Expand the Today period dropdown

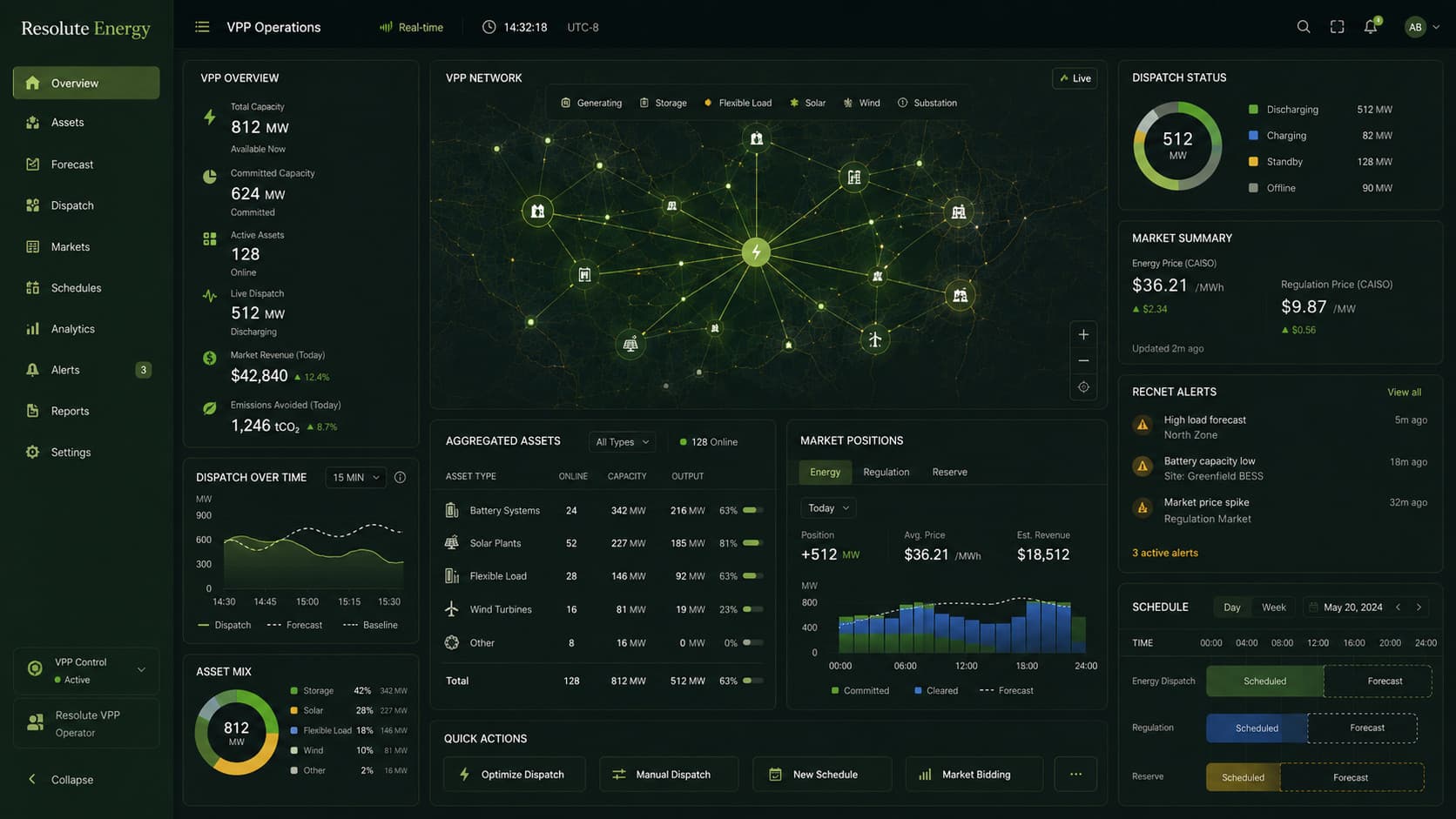point(827,508)
